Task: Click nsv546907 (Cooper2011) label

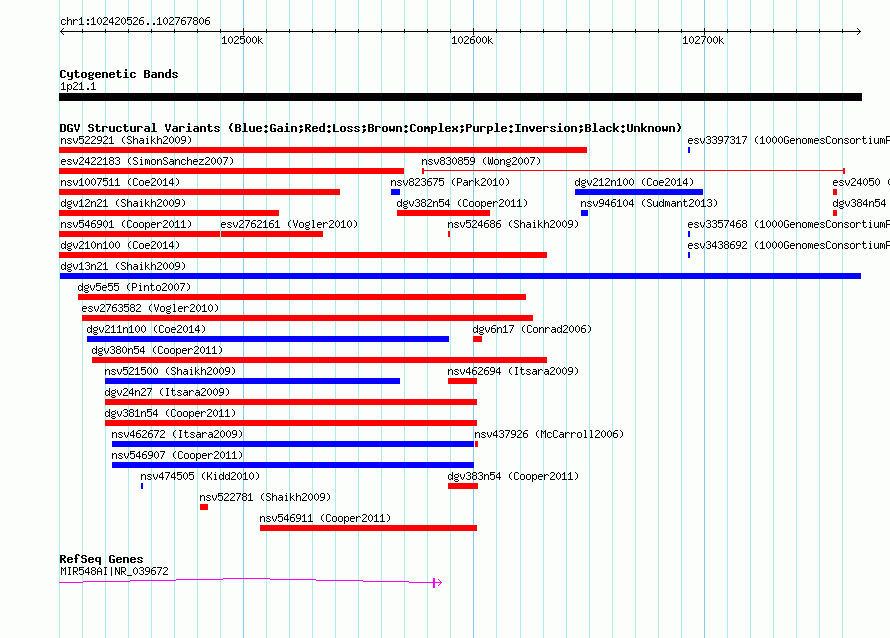Action: 177,455
